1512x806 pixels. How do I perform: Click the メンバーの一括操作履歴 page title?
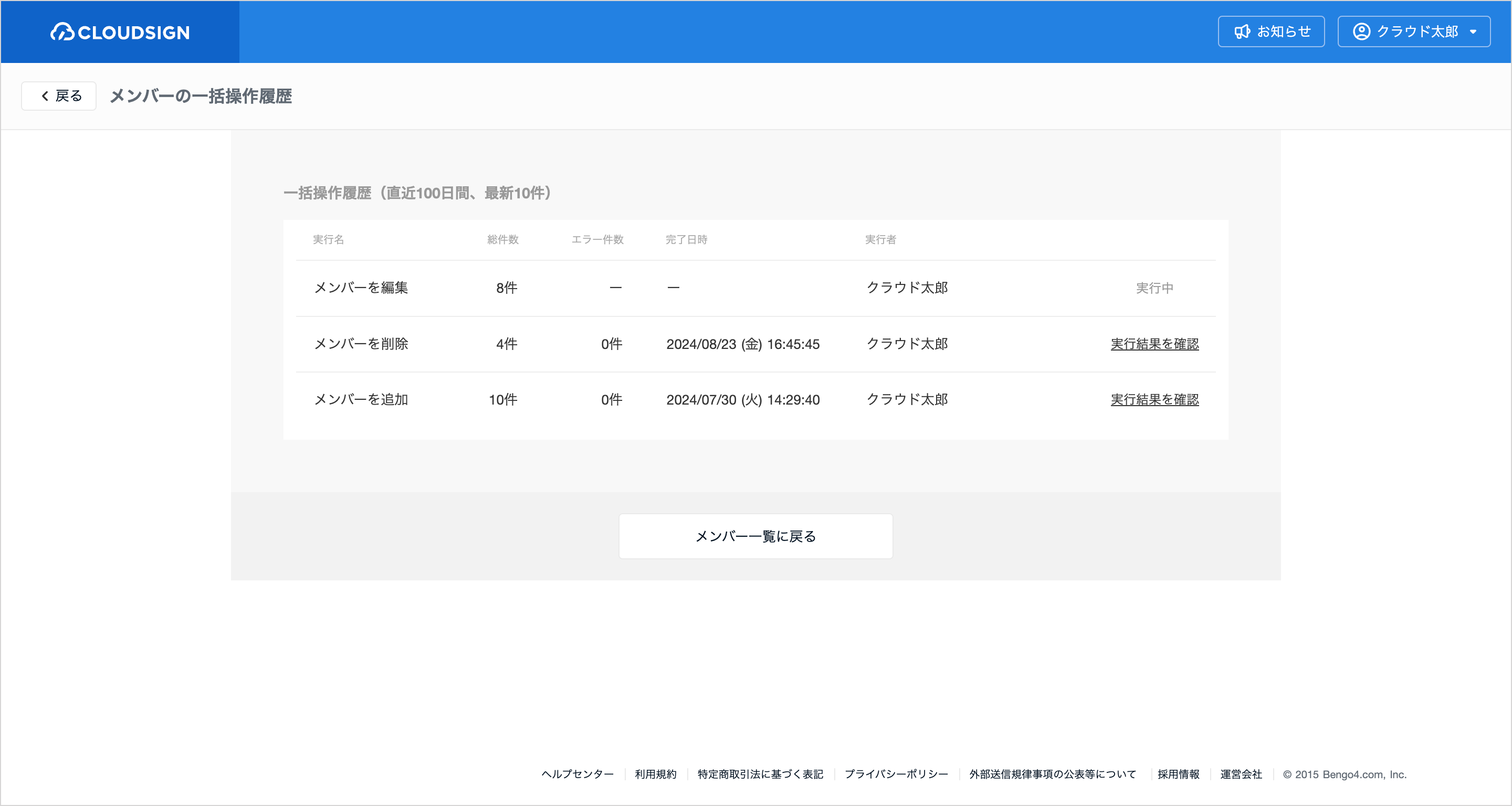[x=201, y=96]
